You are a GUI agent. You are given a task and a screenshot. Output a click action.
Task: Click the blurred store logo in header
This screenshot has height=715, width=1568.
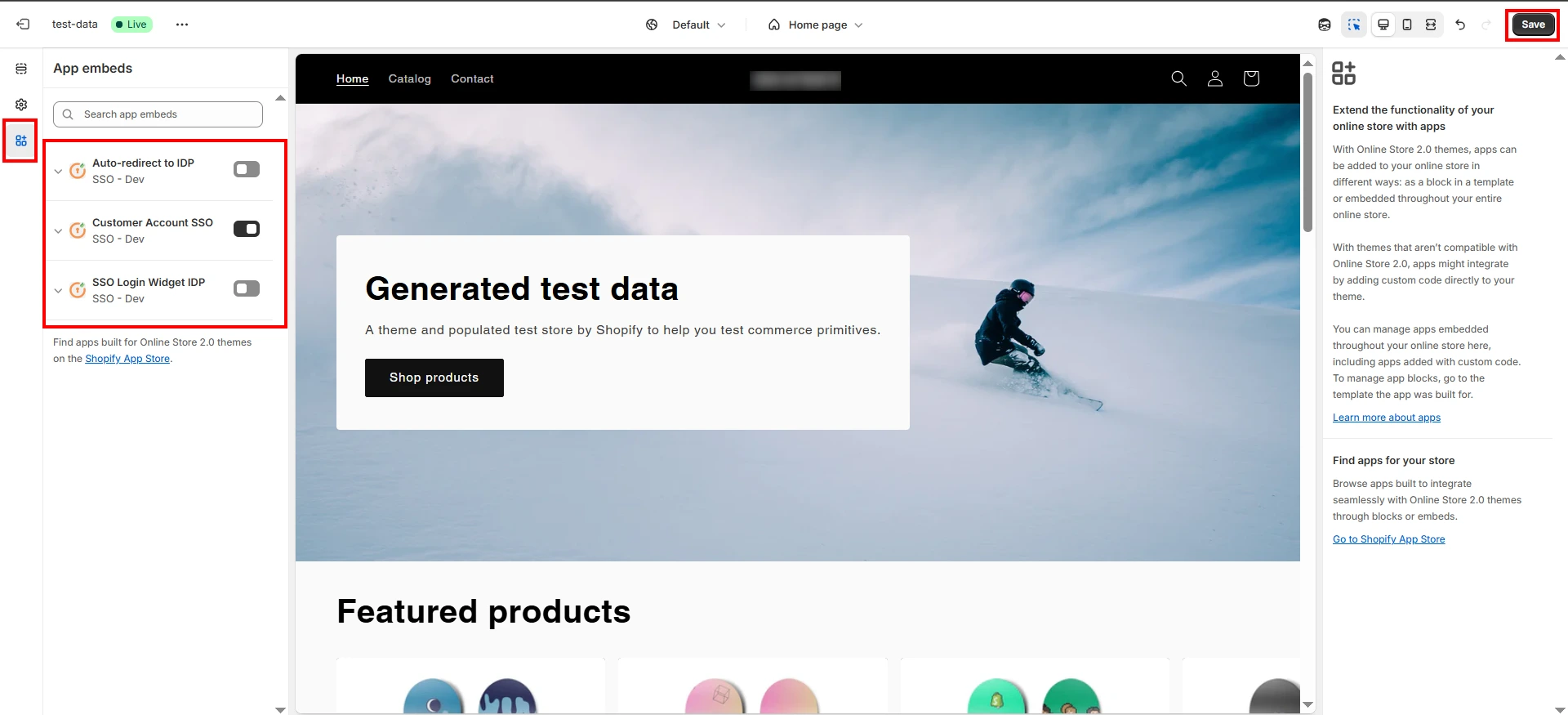(795, 80)
